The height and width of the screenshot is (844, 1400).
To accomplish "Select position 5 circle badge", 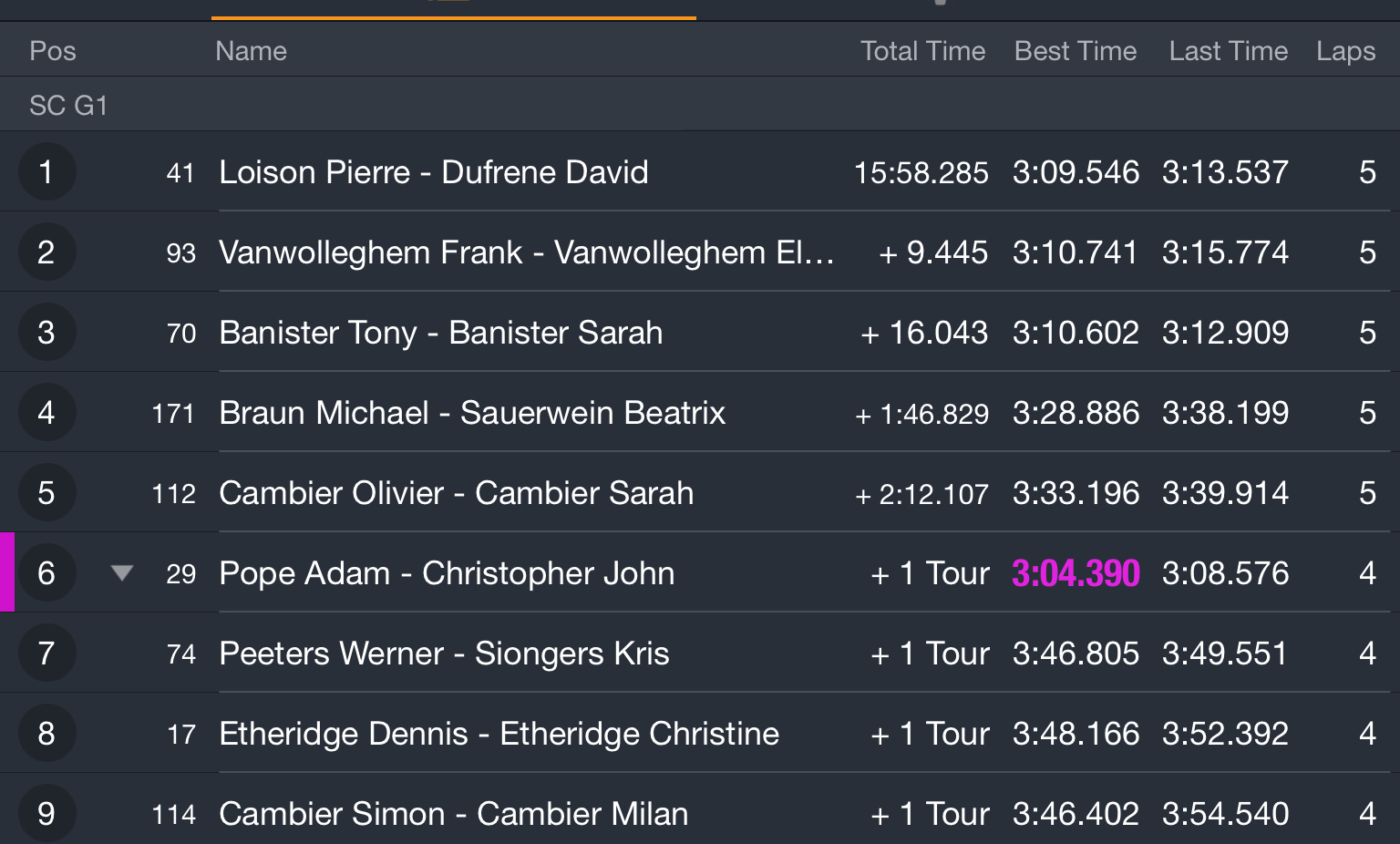I will click(x=46, y=492).
